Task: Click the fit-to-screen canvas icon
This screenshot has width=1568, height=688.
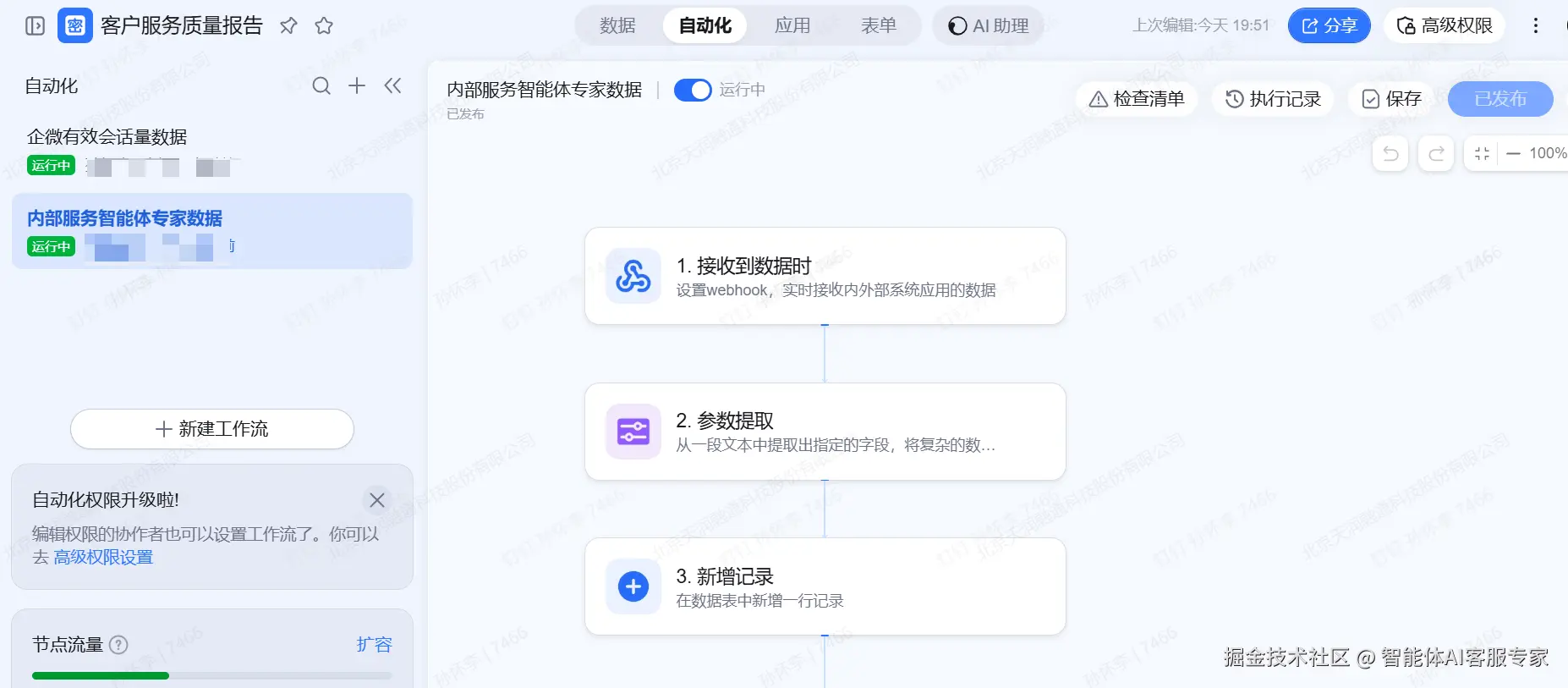Action: [x=1482, y=153]
